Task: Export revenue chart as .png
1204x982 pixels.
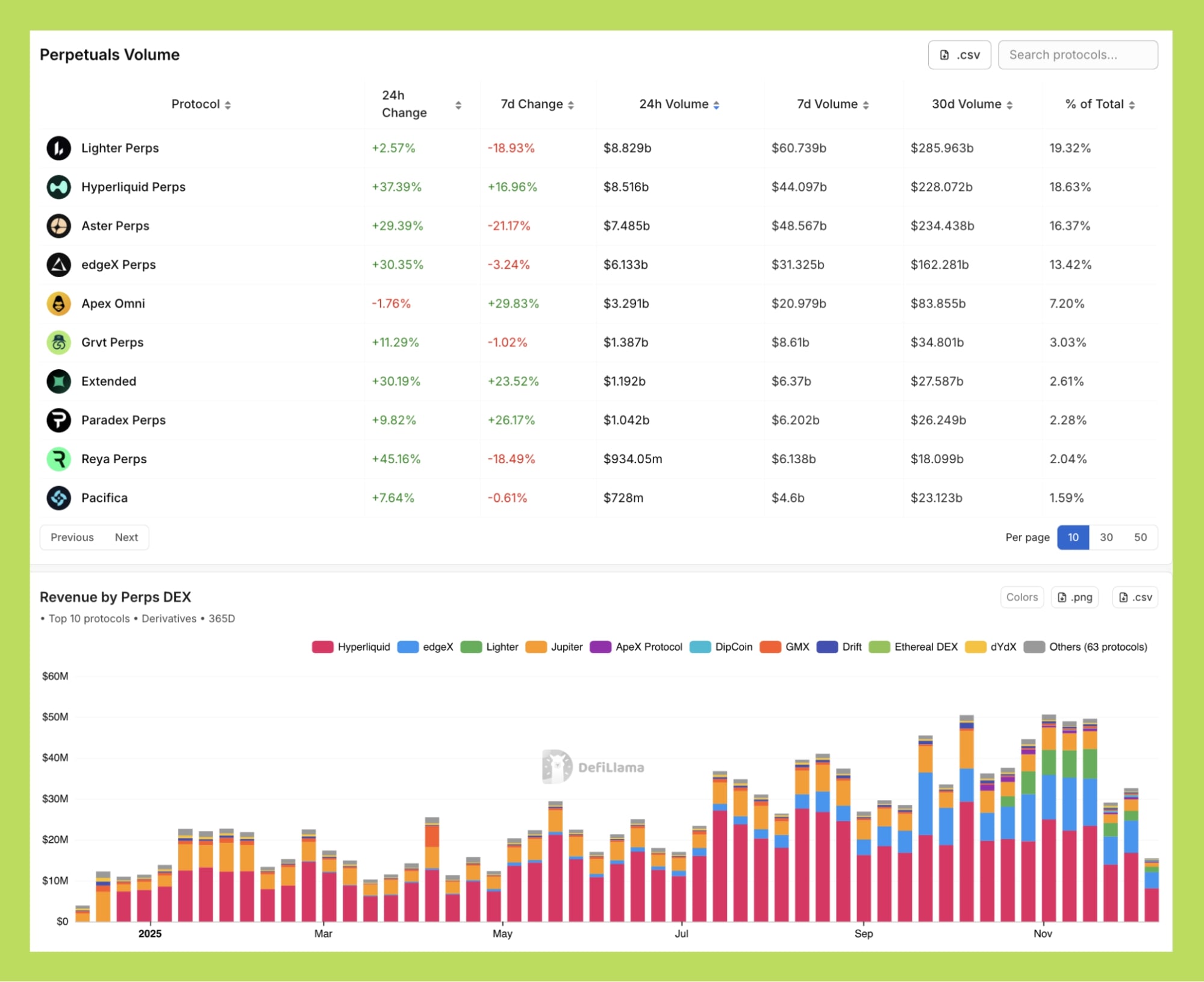Action: point(1075,598)
